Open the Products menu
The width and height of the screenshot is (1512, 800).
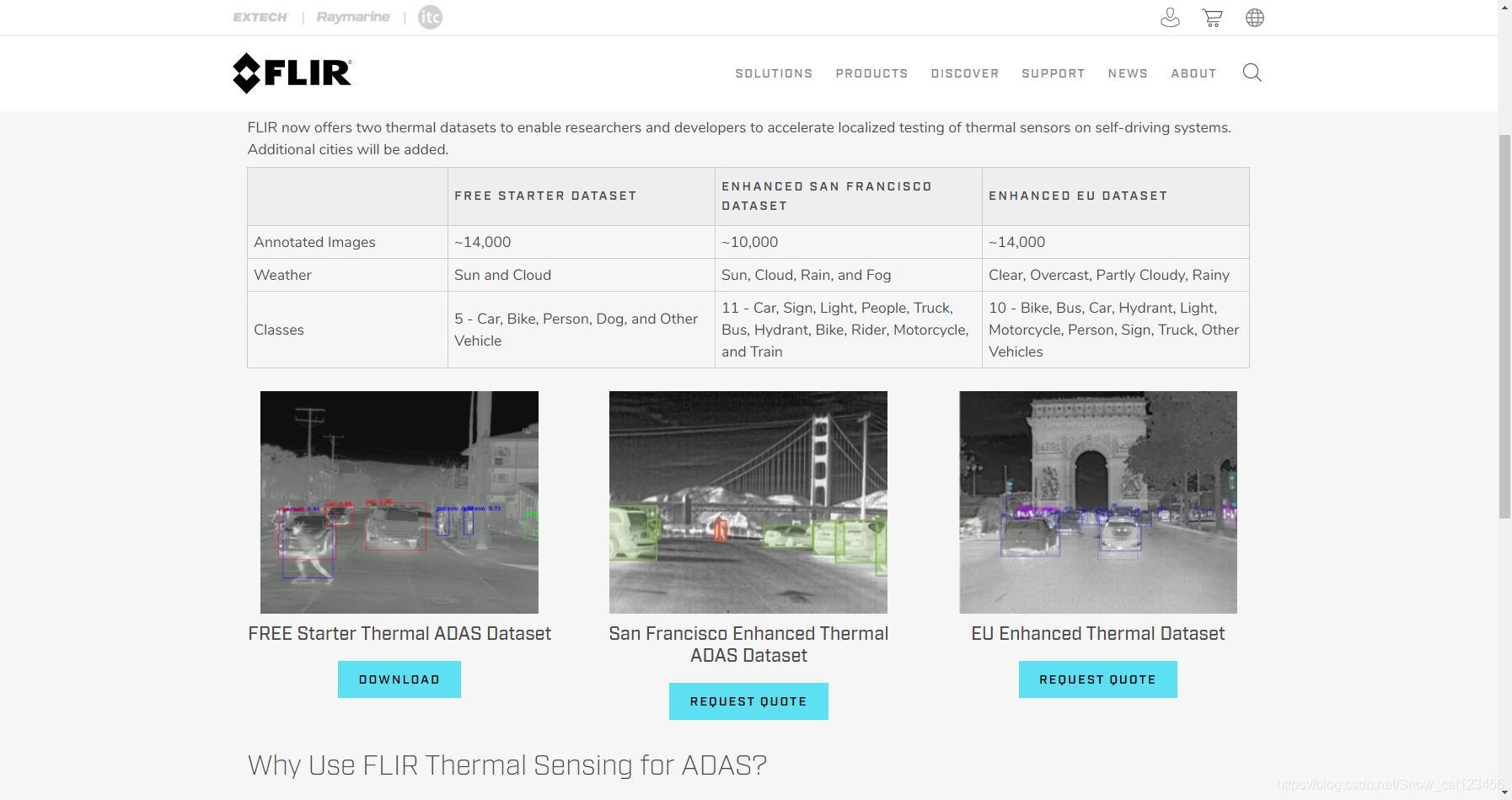click(x=871, y=74)
